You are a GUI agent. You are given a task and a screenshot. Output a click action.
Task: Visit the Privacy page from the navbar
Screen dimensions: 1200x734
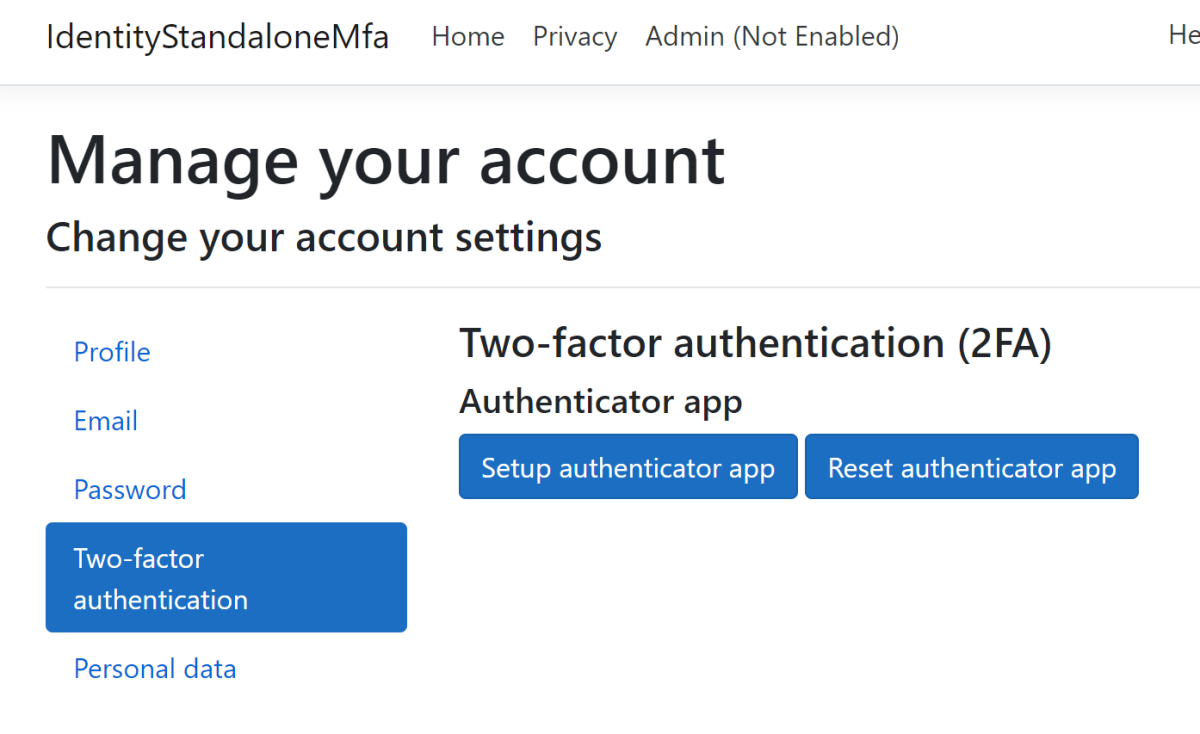[x=574, y=36]
